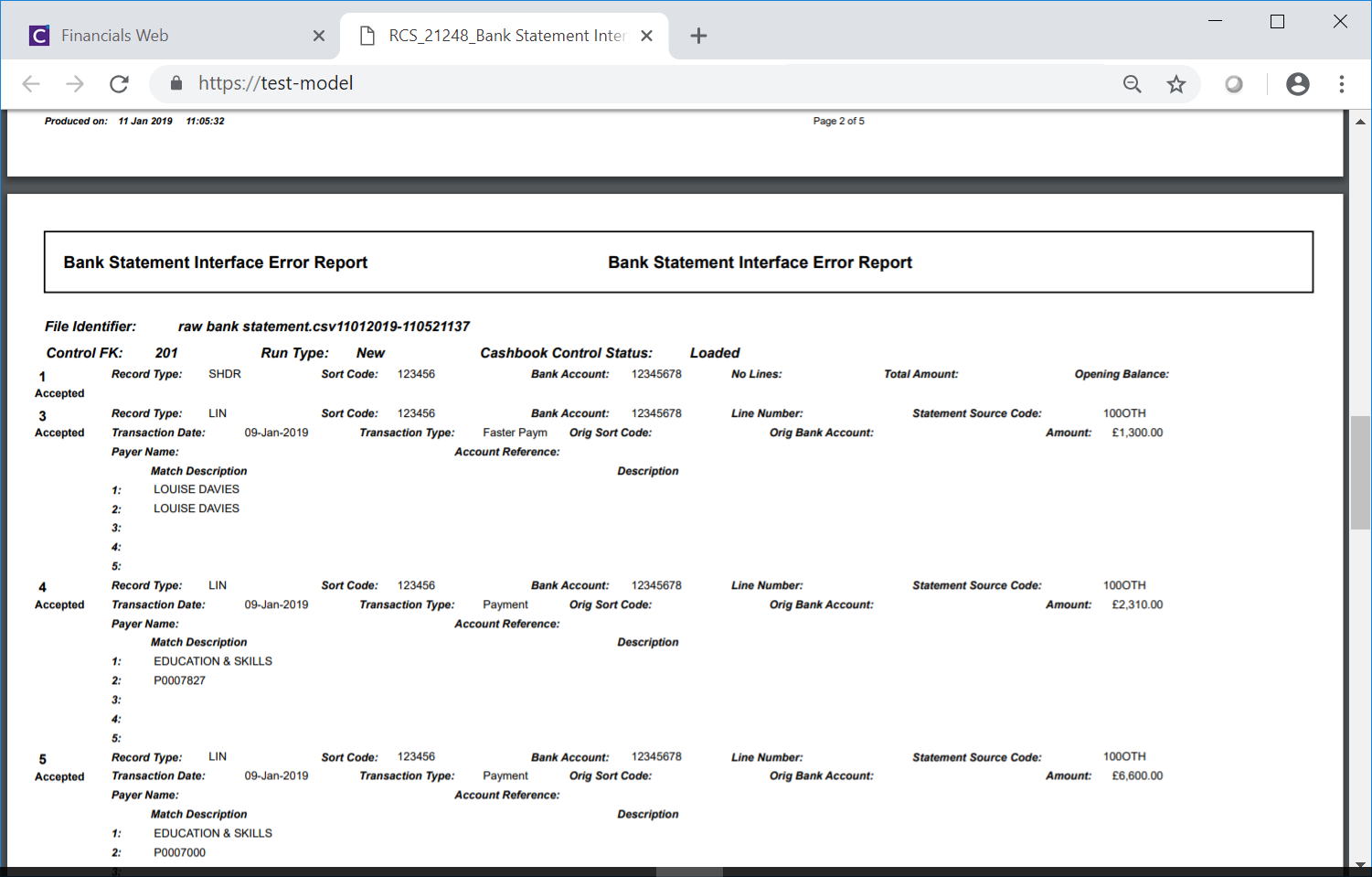The image size is (1372, 877).
Task: Click the amount £2,310.00
Action: click(x=1137, y=604)
